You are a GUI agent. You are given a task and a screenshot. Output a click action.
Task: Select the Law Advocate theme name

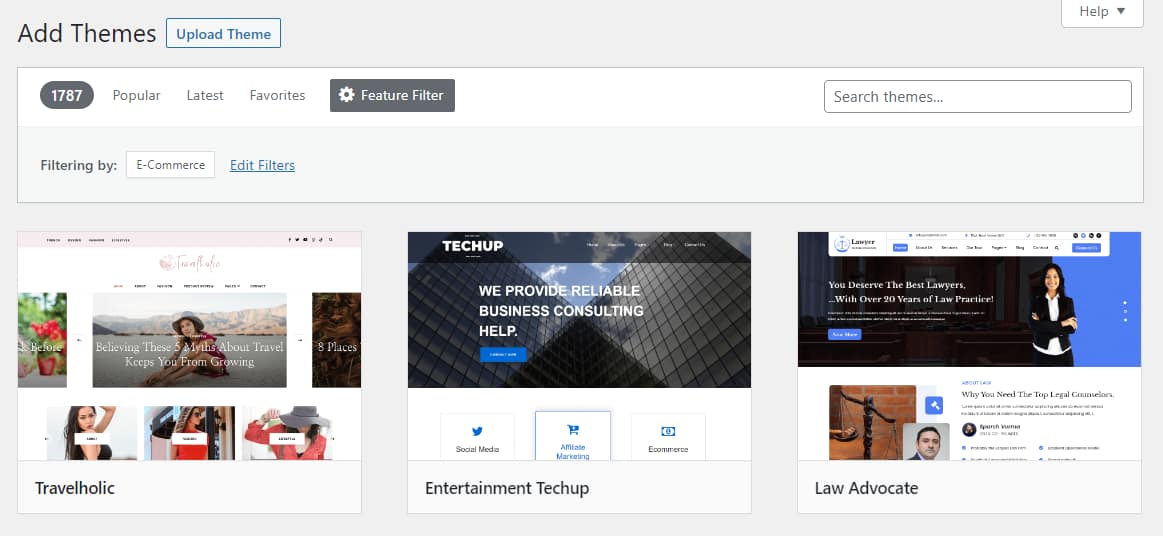point(866,488)
